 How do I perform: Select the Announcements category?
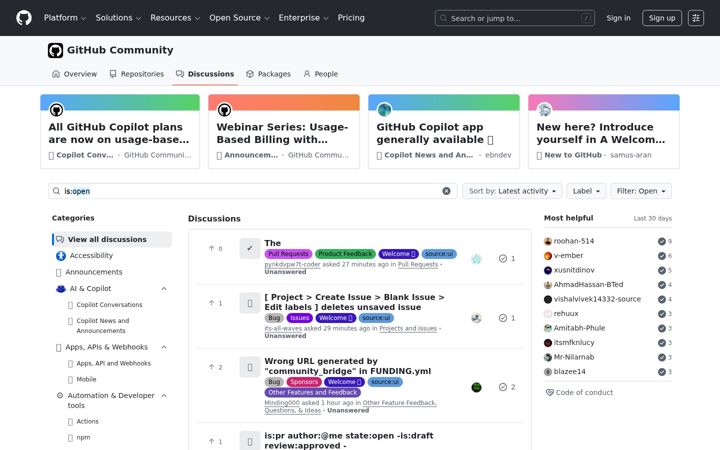pyautogui.click(x=94, y=272)
